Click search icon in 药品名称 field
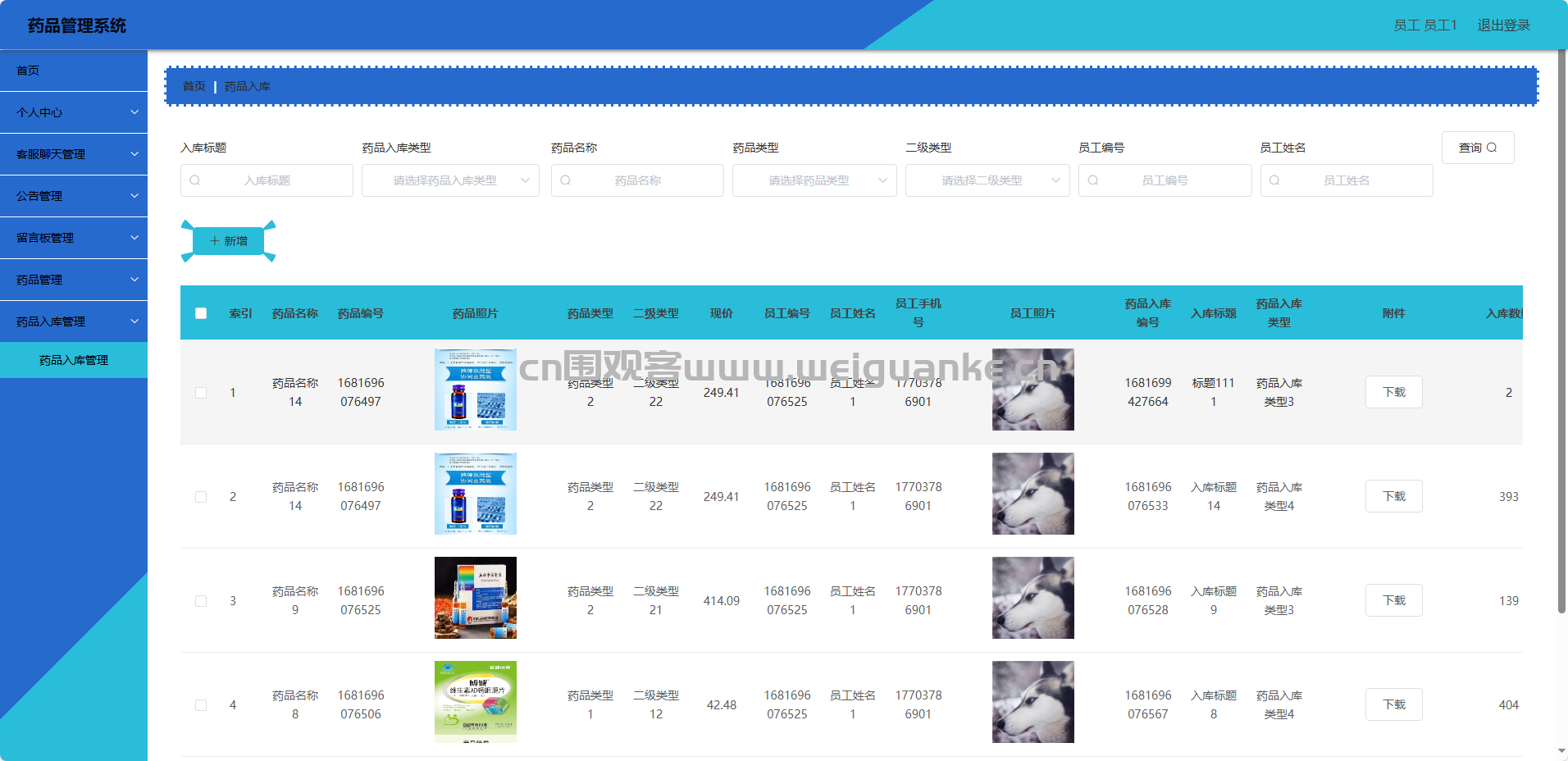Screen dimensions: 1568x761 tap(566, 180)
